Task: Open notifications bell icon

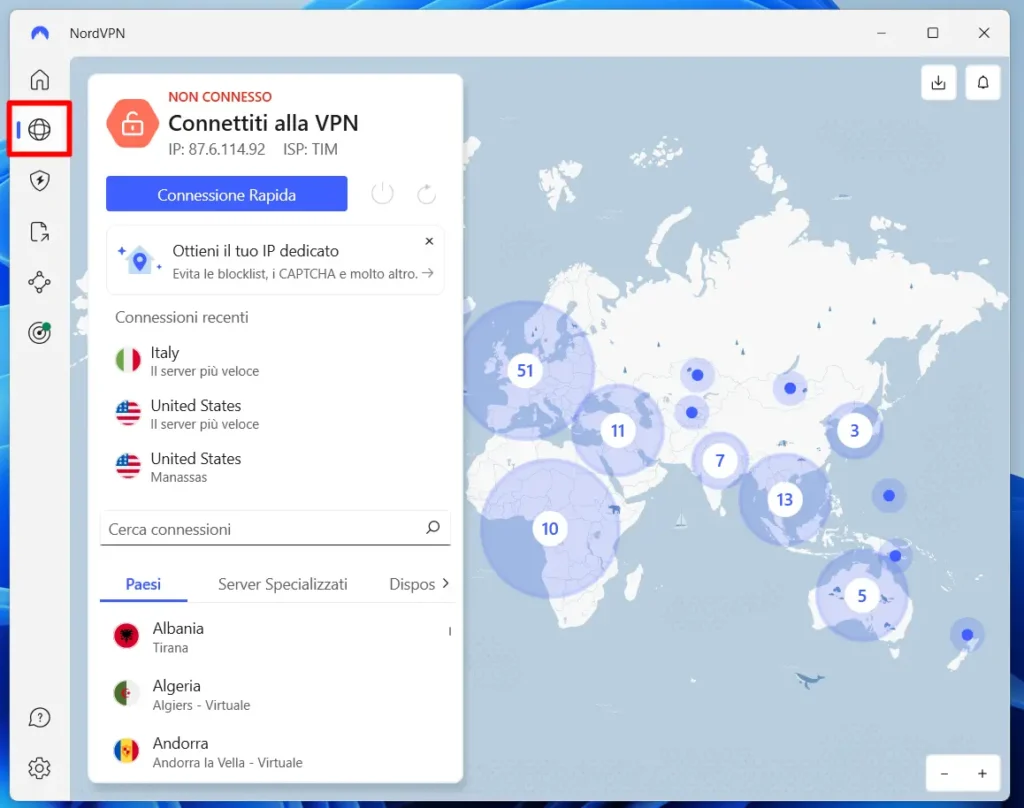Action: tap(983, 82)
